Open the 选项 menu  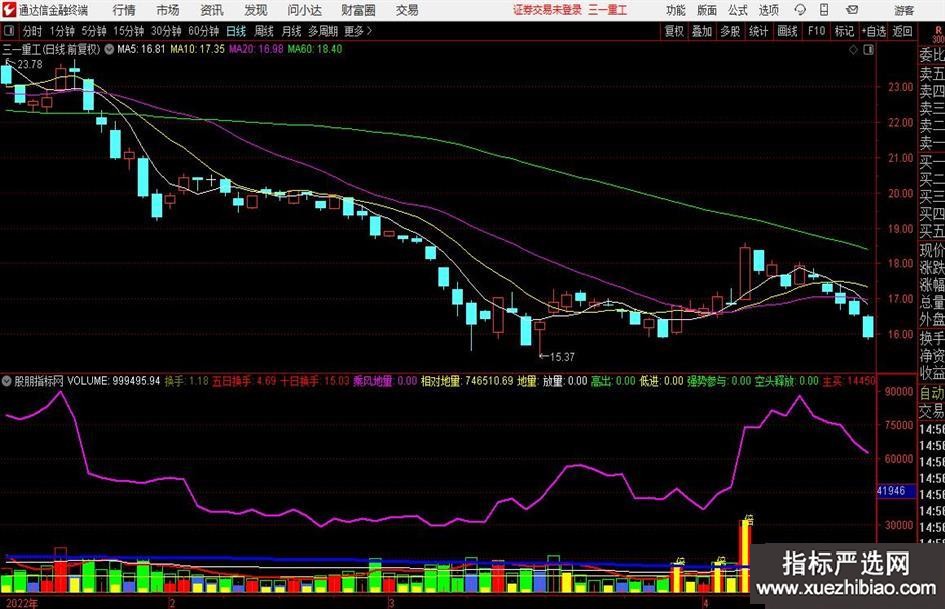(768, 10)
